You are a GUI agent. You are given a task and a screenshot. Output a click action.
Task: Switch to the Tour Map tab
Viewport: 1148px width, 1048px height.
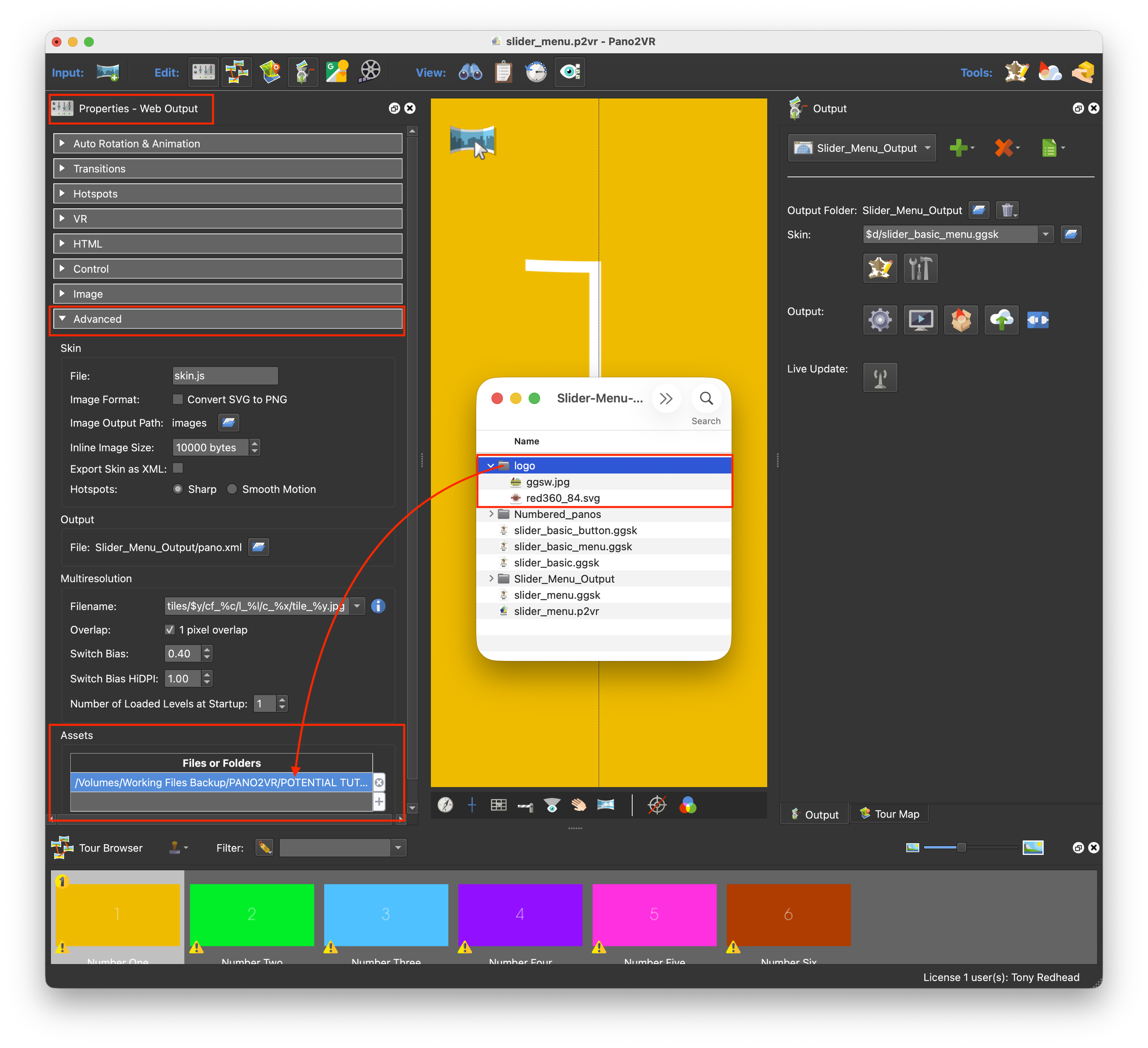tap(889, 814)
